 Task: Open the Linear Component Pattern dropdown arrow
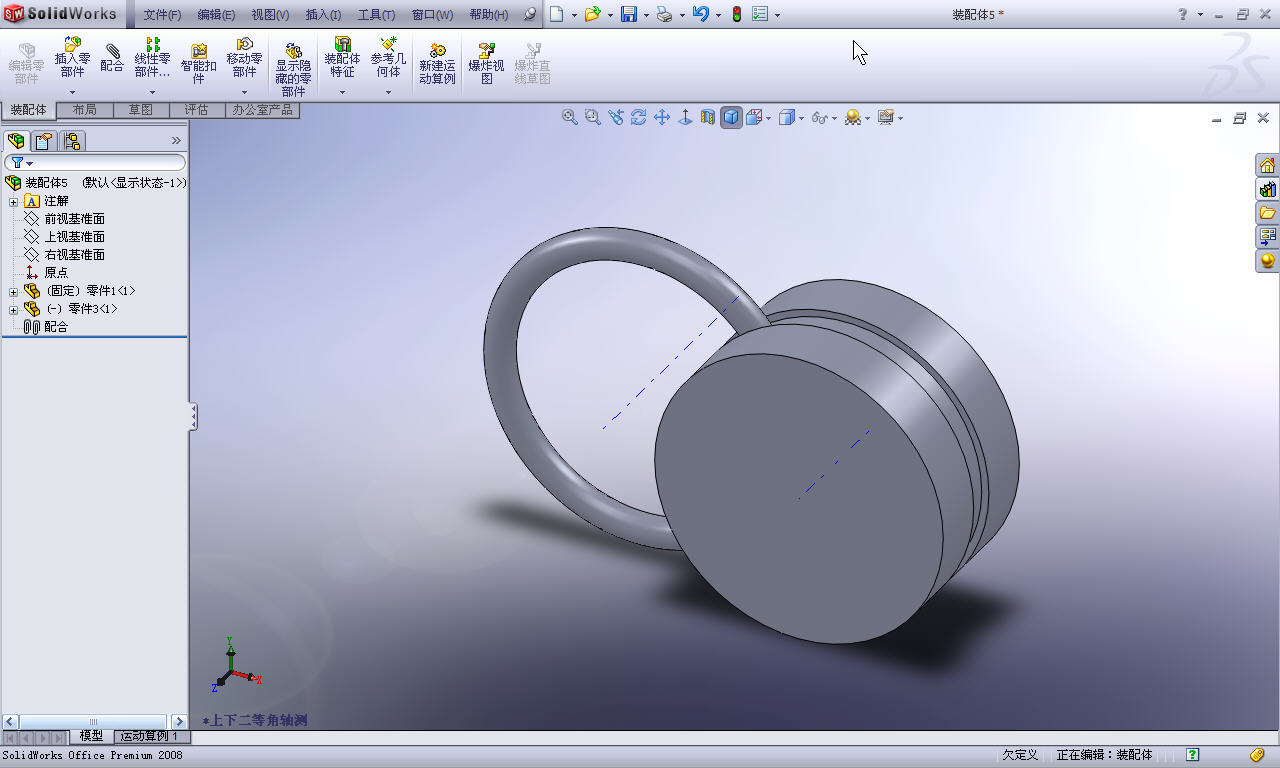pyautogui.click(x=152, y=93)
